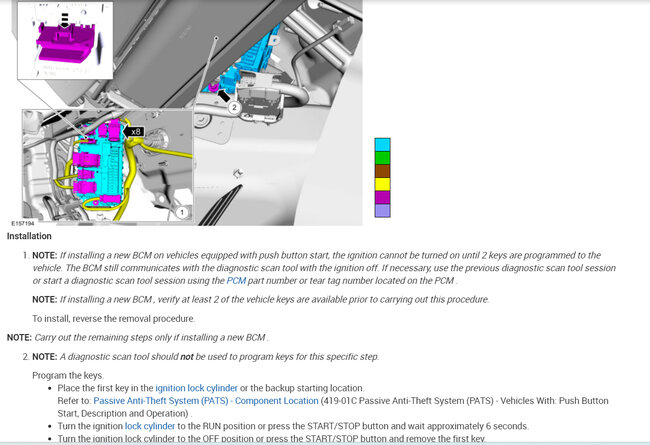Click the 'Installation' heading
Image resolution: width=650 pixels, height=445 pixels.
pos(29,236)
